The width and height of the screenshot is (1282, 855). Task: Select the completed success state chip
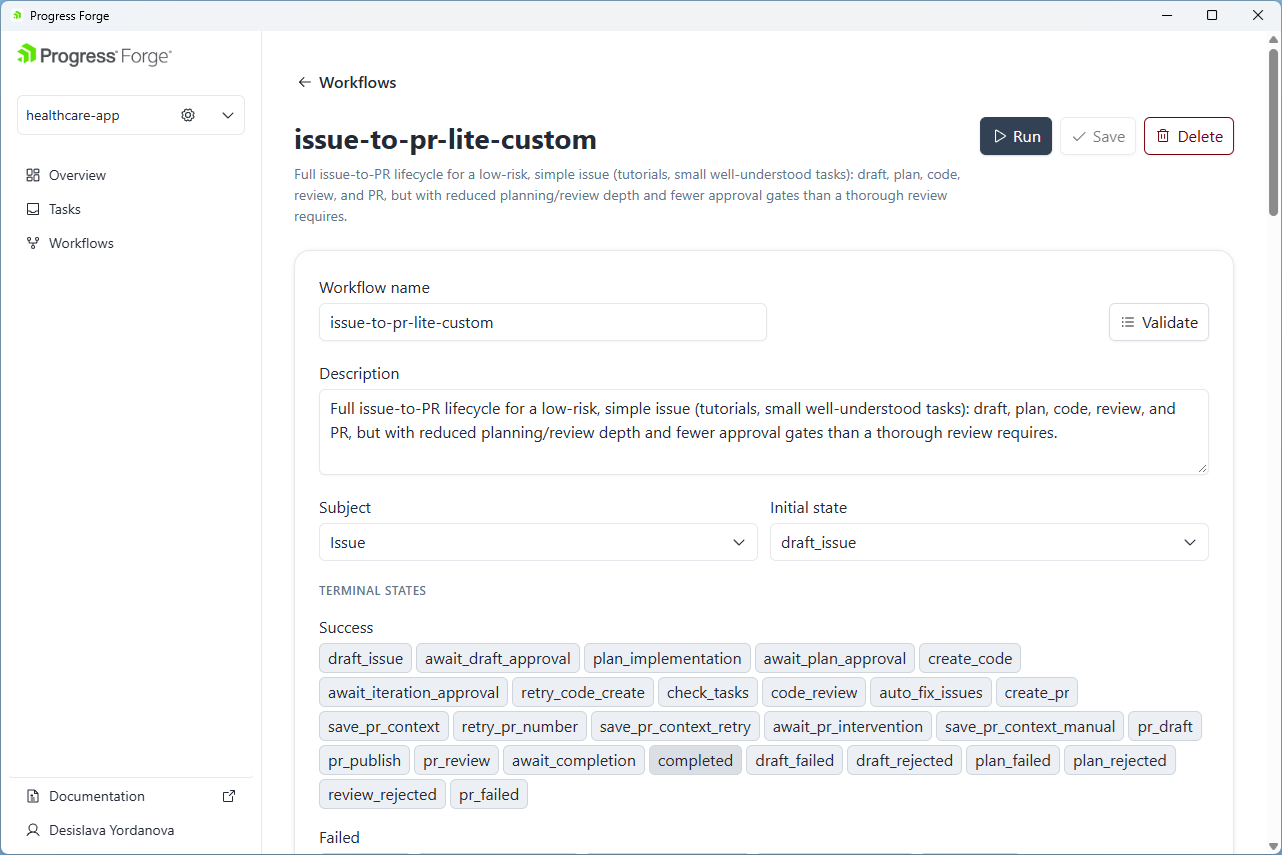[695, 760]
